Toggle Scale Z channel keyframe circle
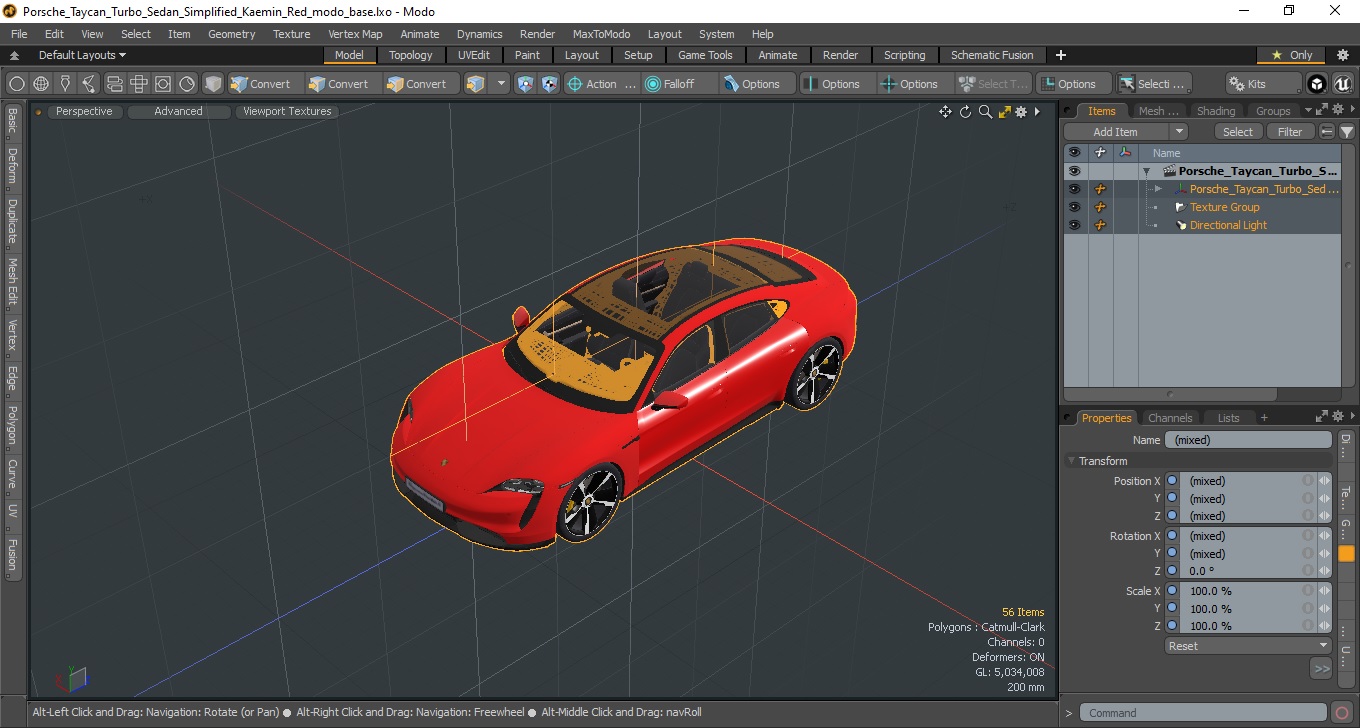The image size is (1360, 728). pos(1172,626)
